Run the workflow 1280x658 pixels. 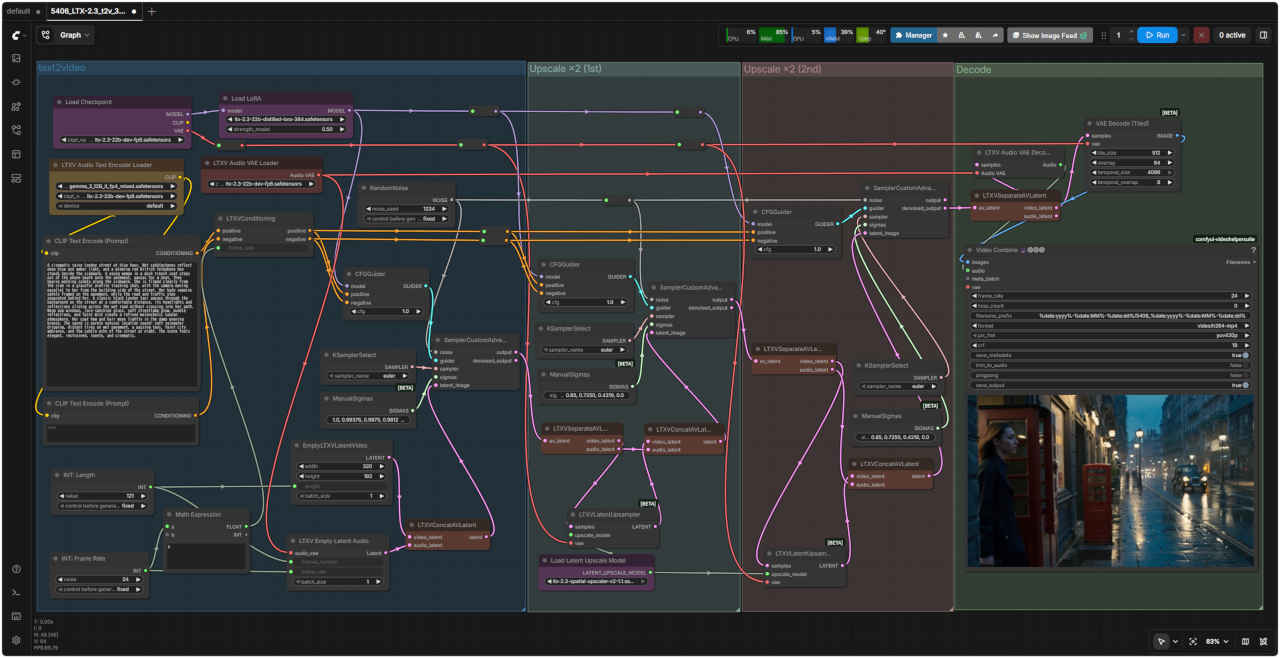tap(1157, 35)
